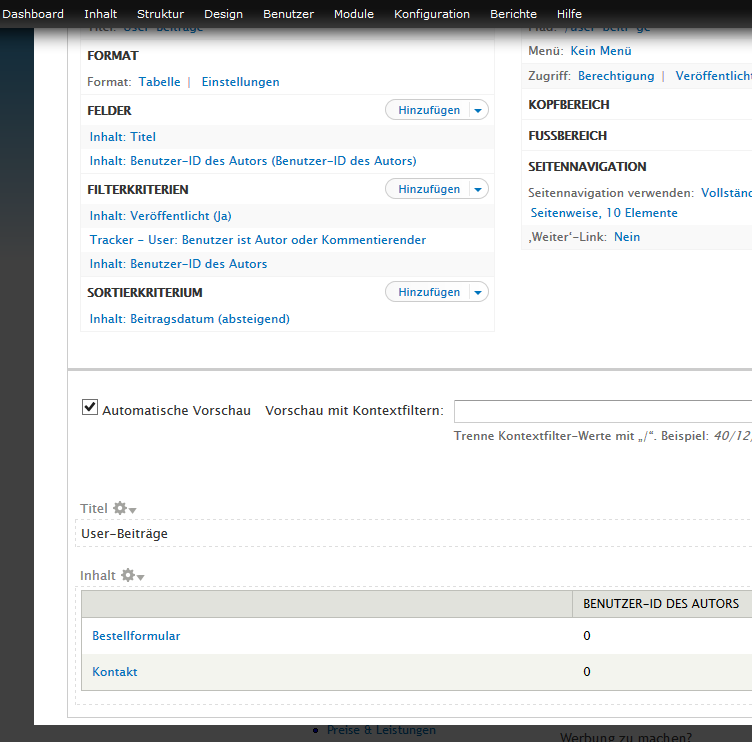This screenshot has width=752, height=742.
Task: Open the Module menu
Action: (x=353, y=14)
